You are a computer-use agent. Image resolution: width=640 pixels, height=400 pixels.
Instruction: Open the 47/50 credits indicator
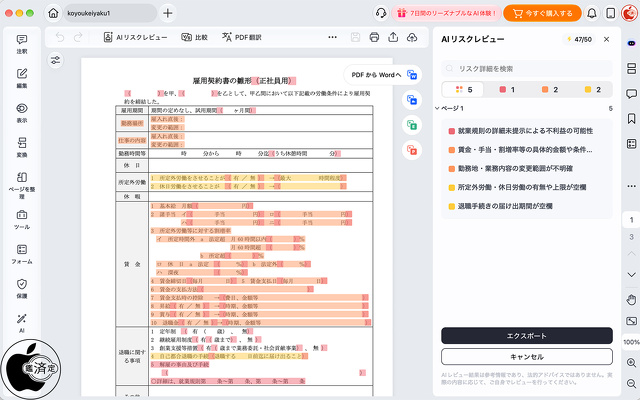pos(579,39)
